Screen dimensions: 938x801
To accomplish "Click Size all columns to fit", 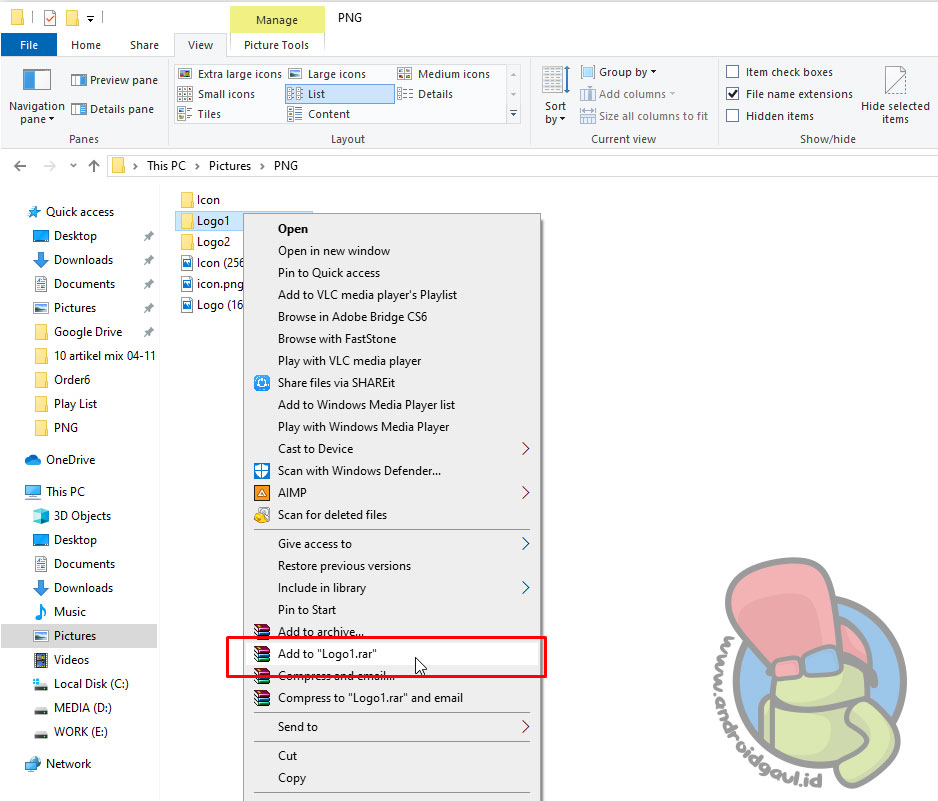I will [x=644, y=116].
